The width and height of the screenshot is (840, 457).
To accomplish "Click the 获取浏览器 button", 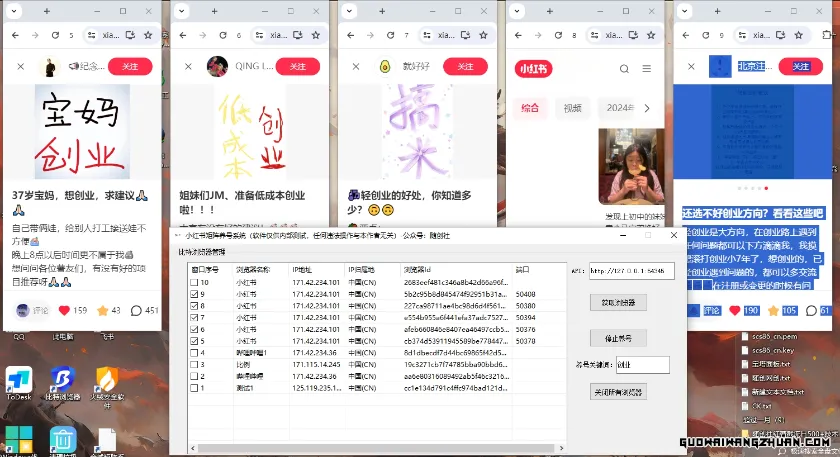I will pos(618,303).
